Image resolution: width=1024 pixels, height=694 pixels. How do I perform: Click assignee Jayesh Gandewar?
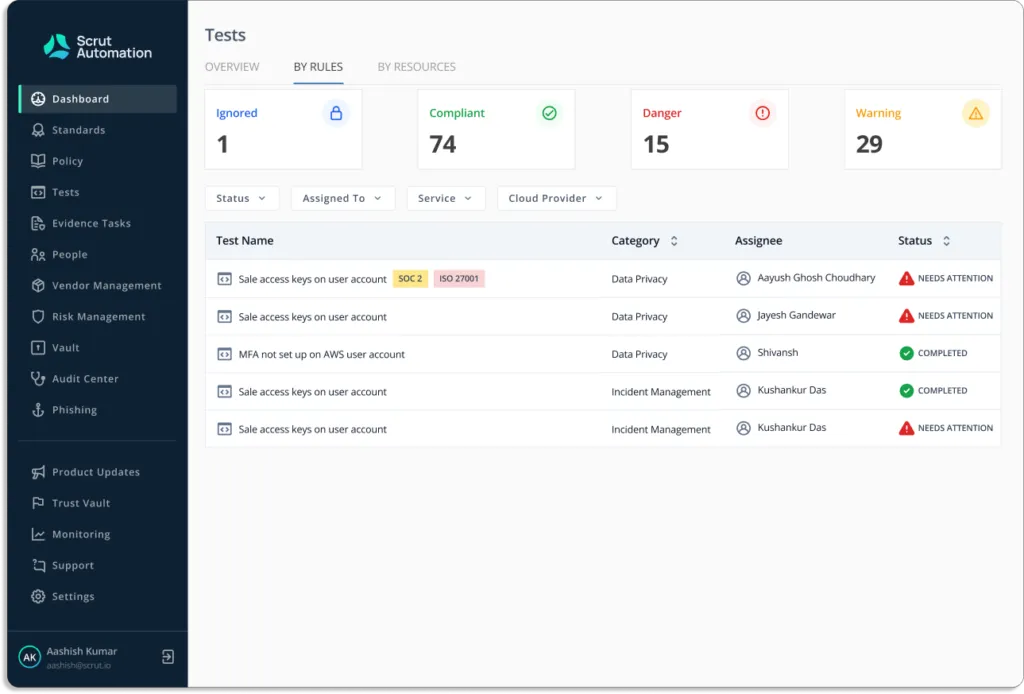click(x=796, y=315)
